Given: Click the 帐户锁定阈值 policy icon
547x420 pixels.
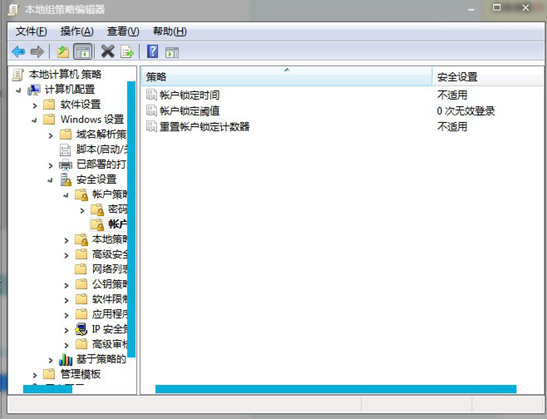Looking at the screenshot, I should pyautogui.click(x=151, y=111).
